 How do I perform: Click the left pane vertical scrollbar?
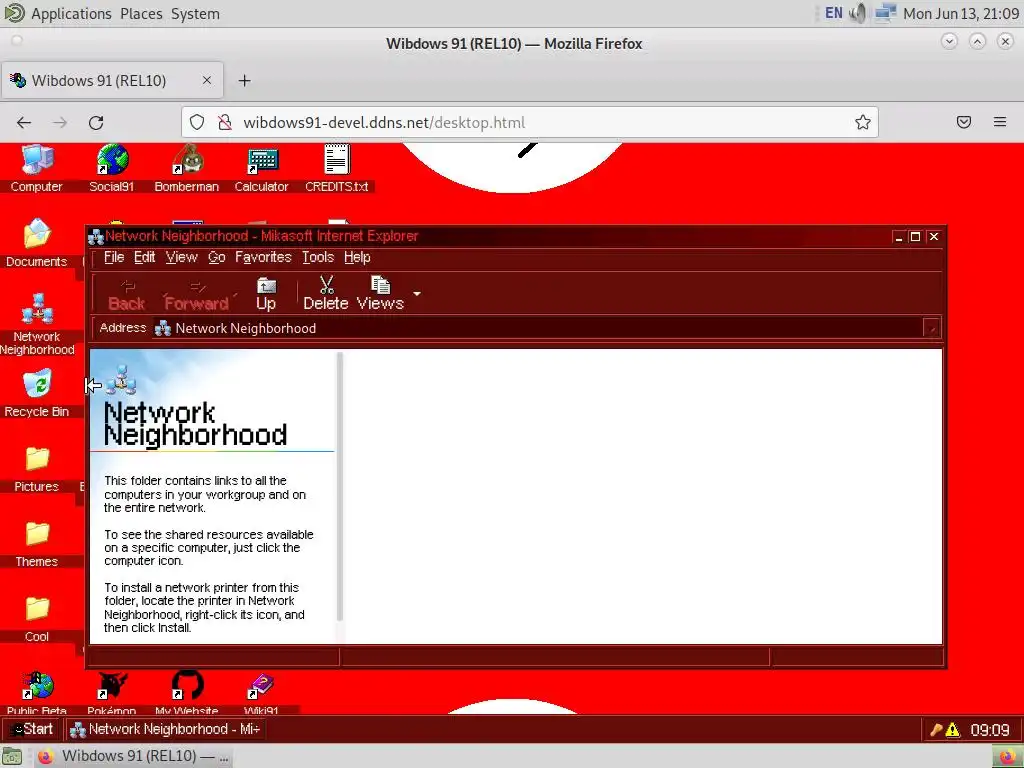(340, 487)
